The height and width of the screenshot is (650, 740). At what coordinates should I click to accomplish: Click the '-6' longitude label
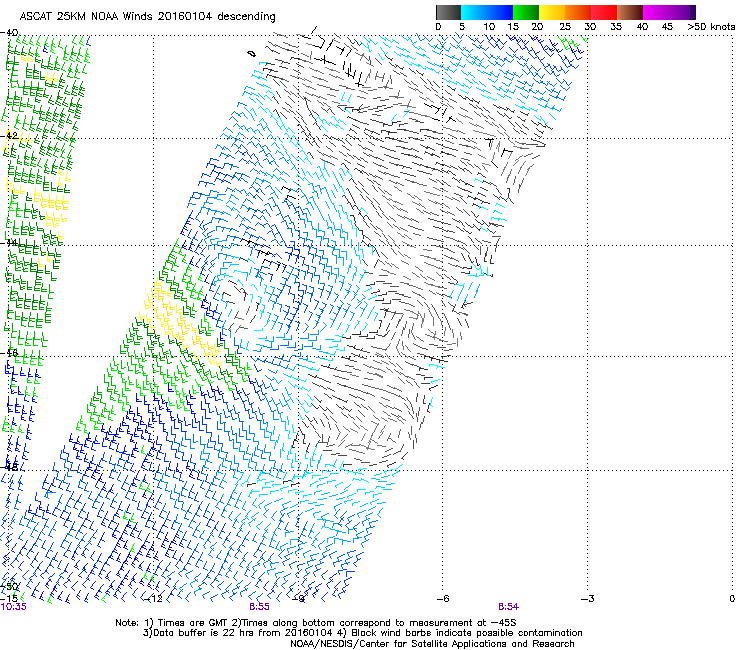coord(442,599)
